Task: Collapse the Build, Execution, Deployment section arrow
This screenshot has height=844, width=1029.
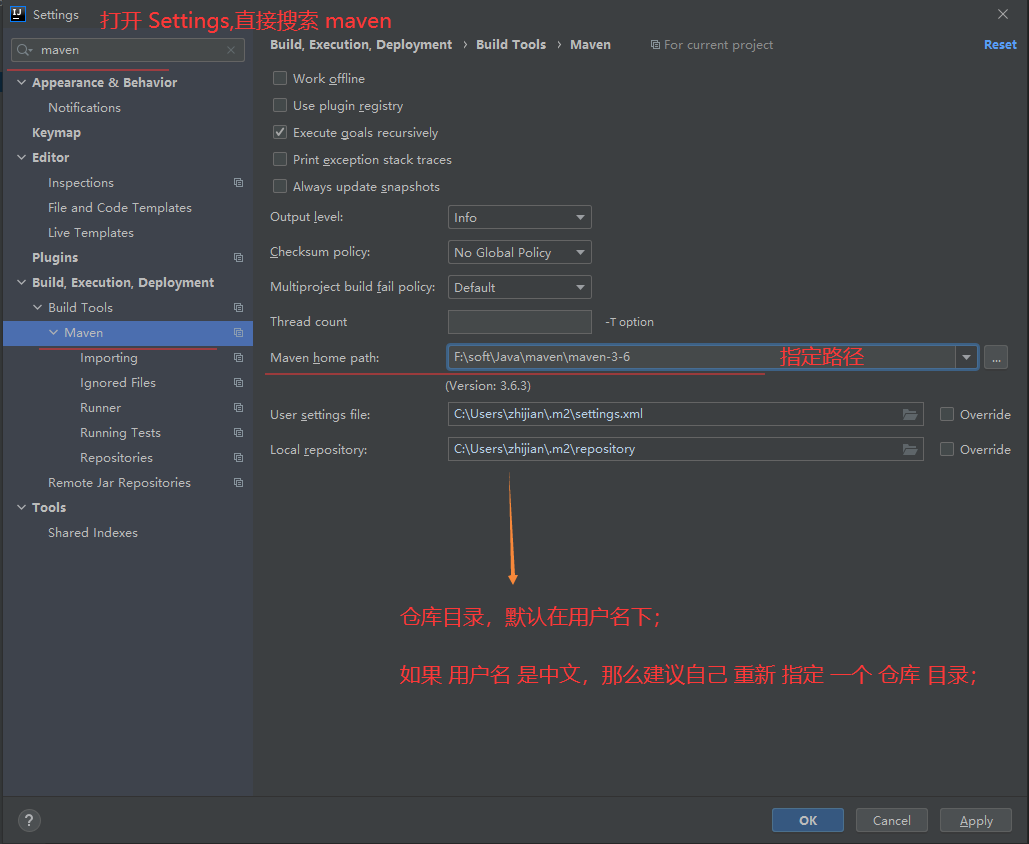Action: click(x=21, y=282)
